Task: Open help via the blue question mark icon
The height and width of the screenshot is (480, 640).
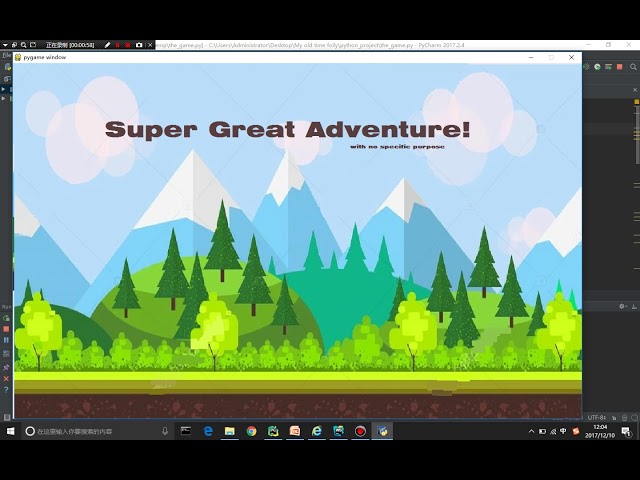Action: tap(6, 390)
